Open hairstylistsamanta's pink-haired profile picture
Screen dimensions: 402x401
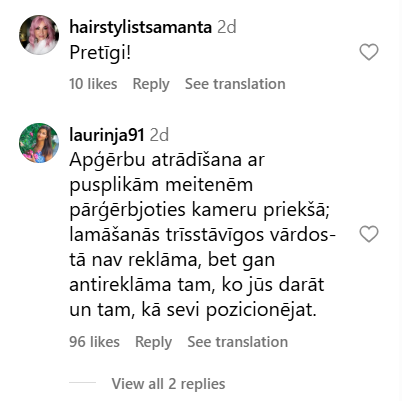point(39,35)
